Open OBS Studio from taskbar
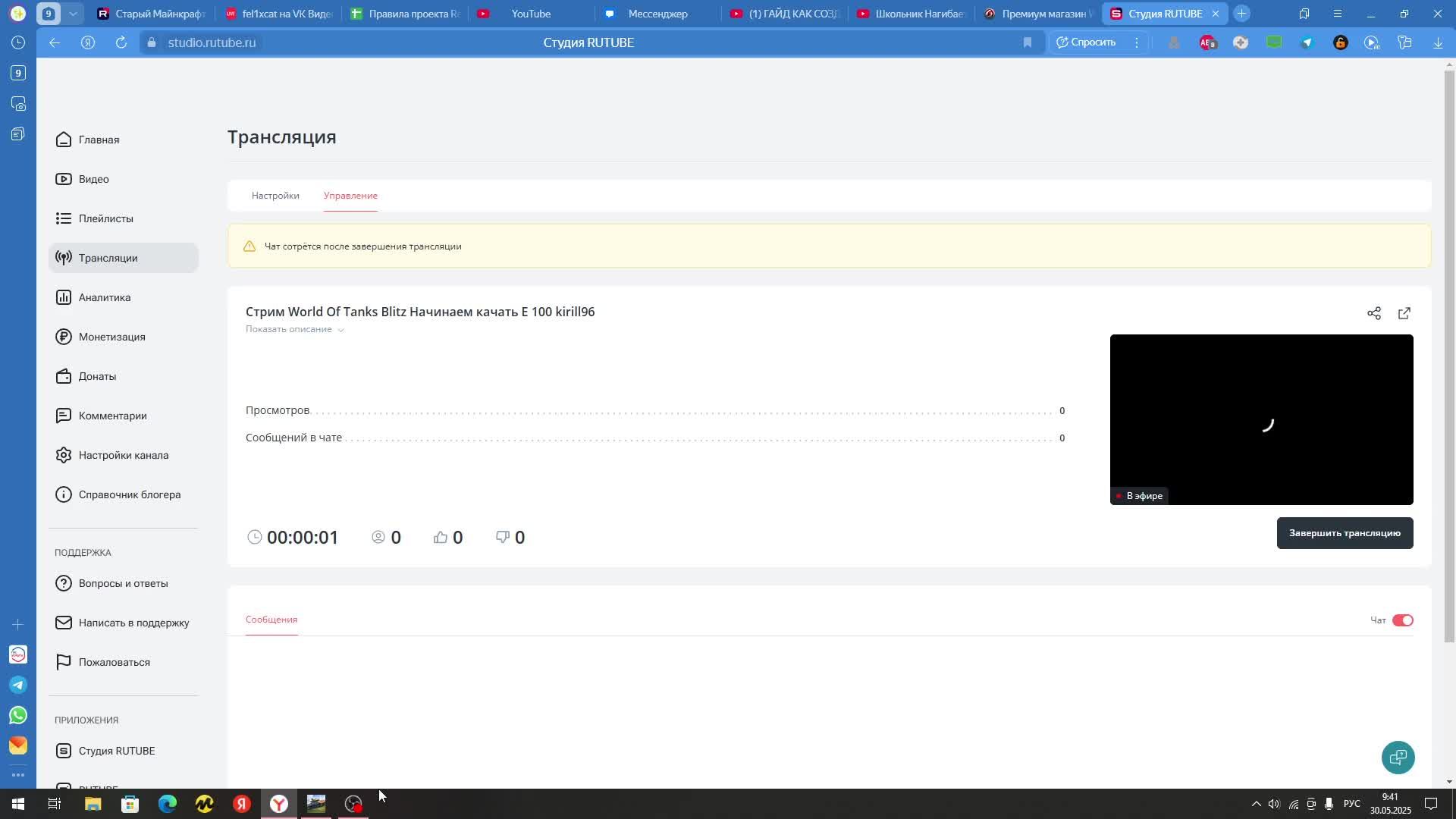 point(353,804)
